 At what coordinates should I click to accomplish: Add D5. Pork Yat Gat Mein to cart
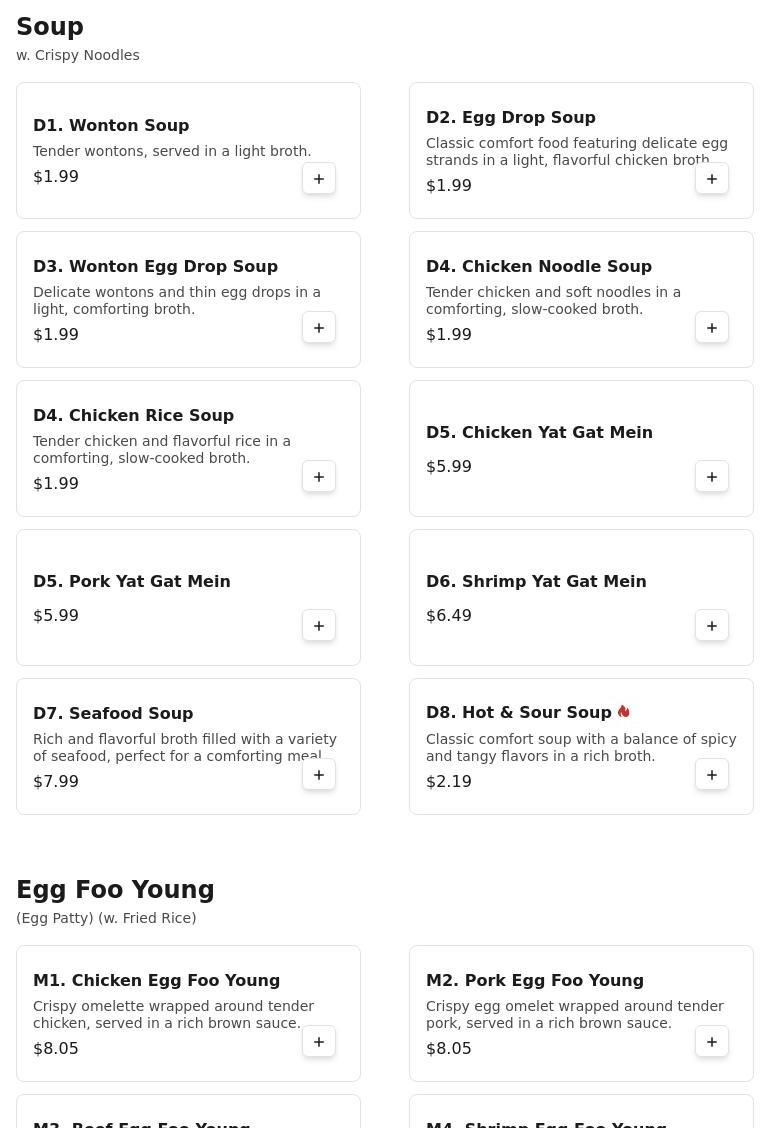[319, 625]
